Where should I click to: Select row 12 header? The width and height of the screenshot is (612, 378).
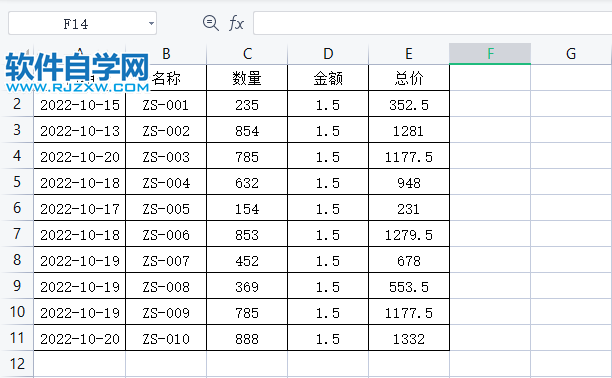coord(17,364)
